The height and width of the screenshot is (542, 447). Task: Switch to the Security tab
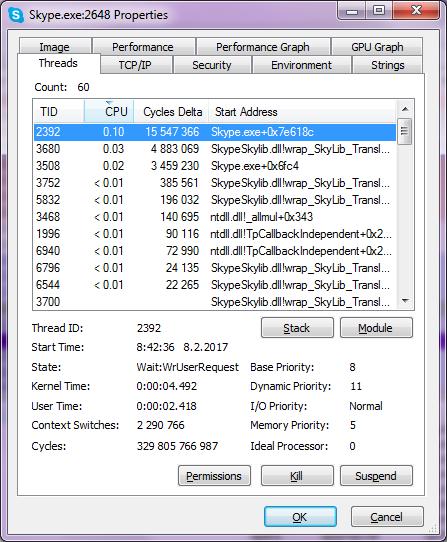click(x=212, y=65)
